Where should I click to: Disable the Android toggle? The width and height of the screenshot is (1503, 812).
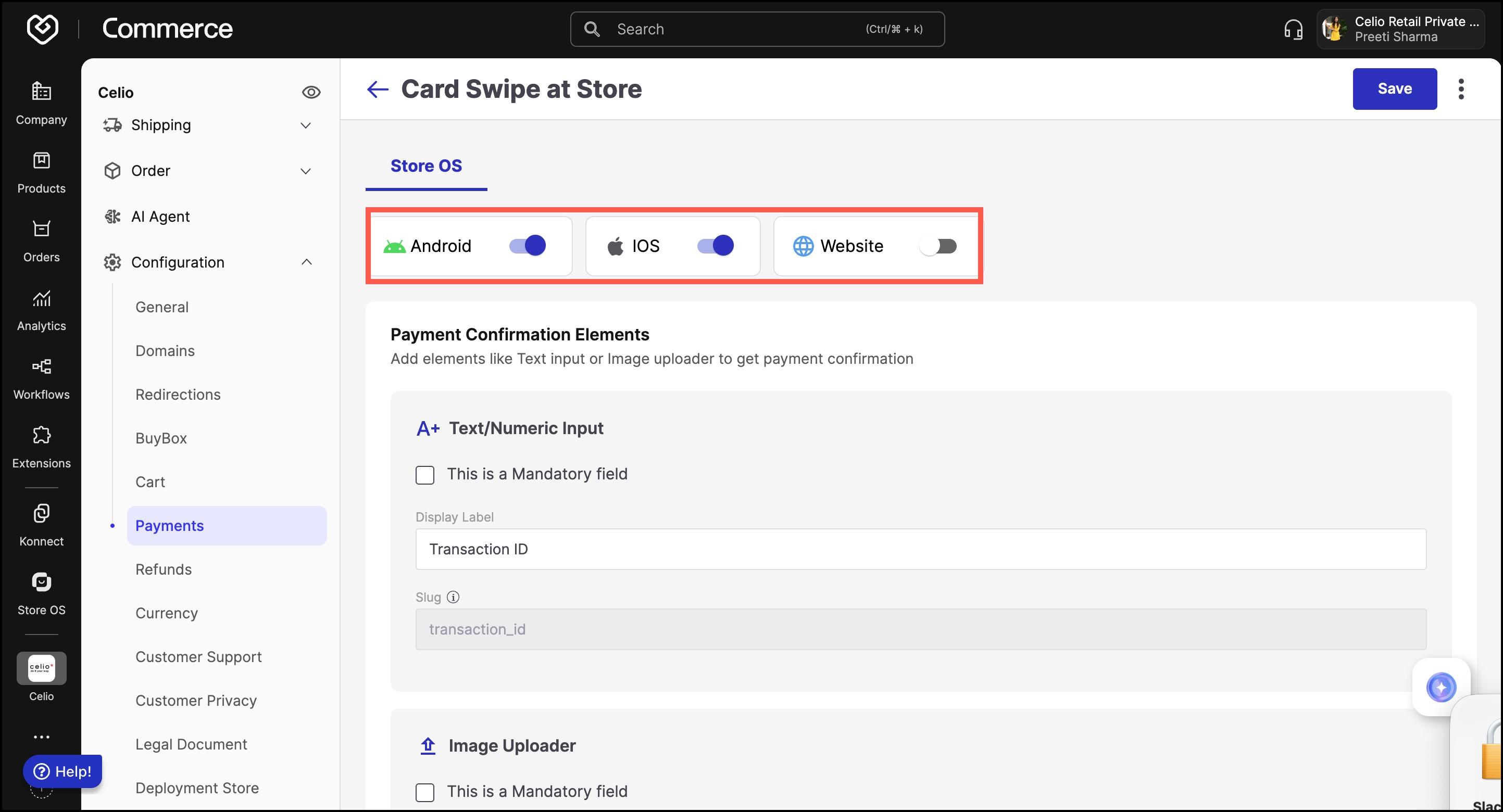coord(528,246)
